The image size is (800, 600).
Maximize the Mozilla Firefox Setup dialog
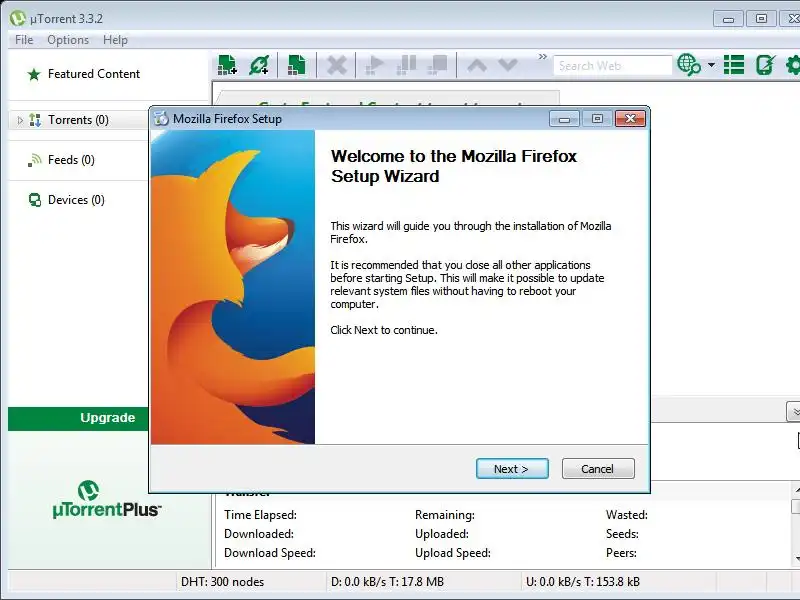pos(597,119)
